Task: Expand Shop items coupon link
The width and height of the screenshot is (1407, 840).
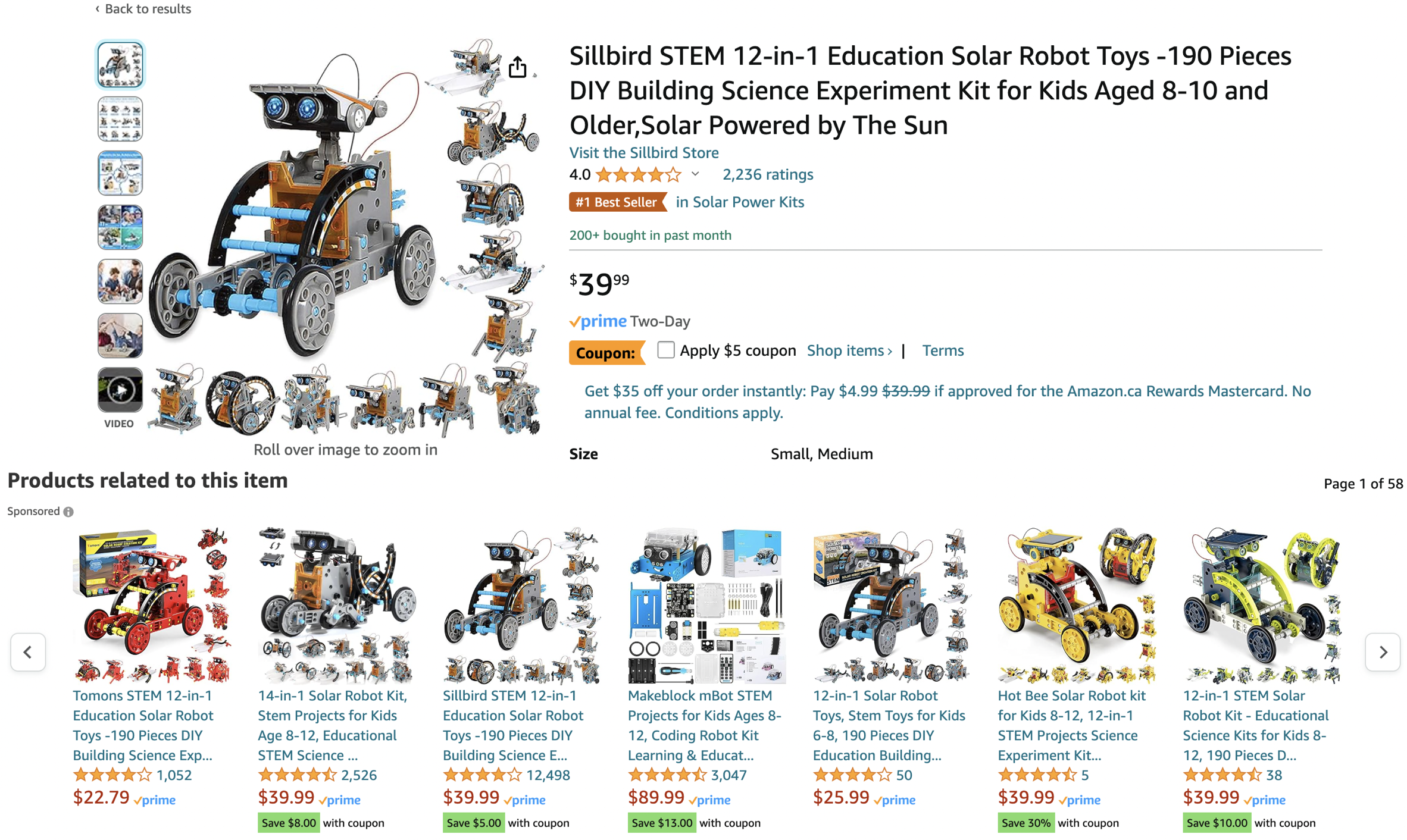Action: 849,350
